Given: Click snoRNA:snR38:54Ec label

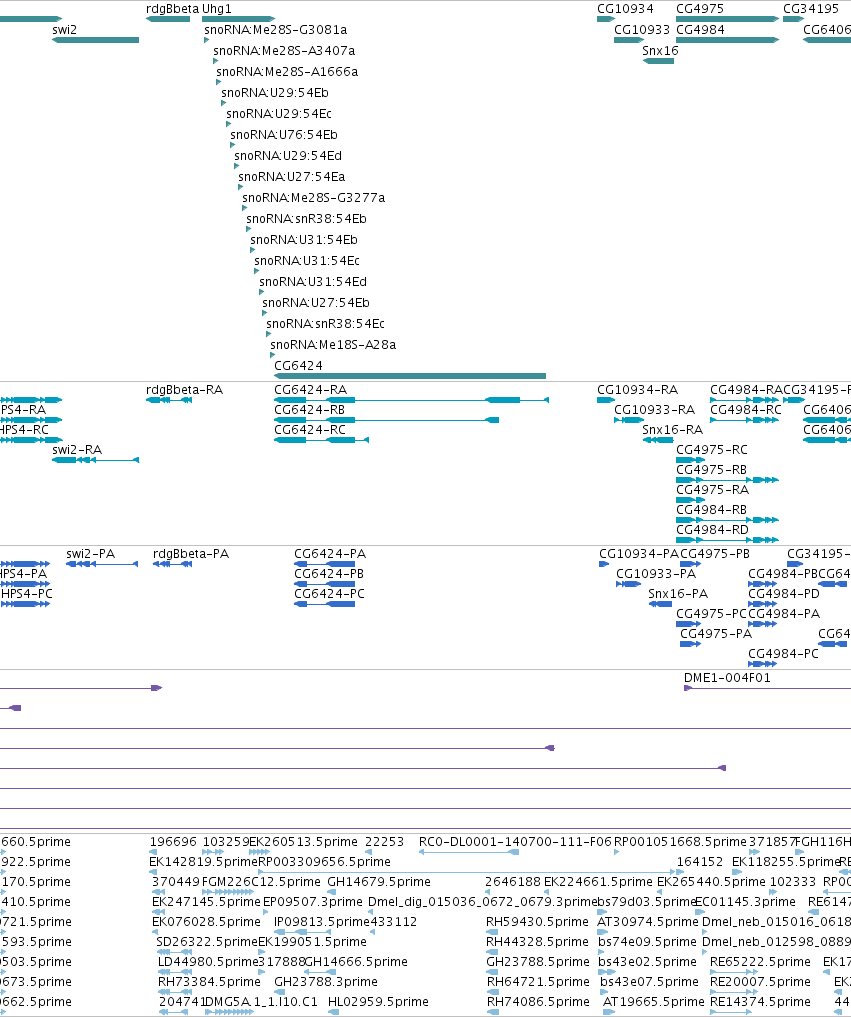Looking at the screenshot, I should [326, 324].
